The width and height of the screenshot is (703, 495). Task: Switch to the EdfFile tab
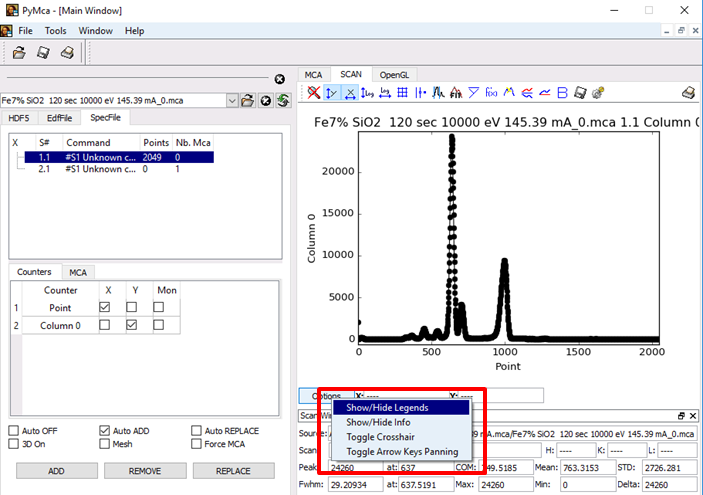59,118
